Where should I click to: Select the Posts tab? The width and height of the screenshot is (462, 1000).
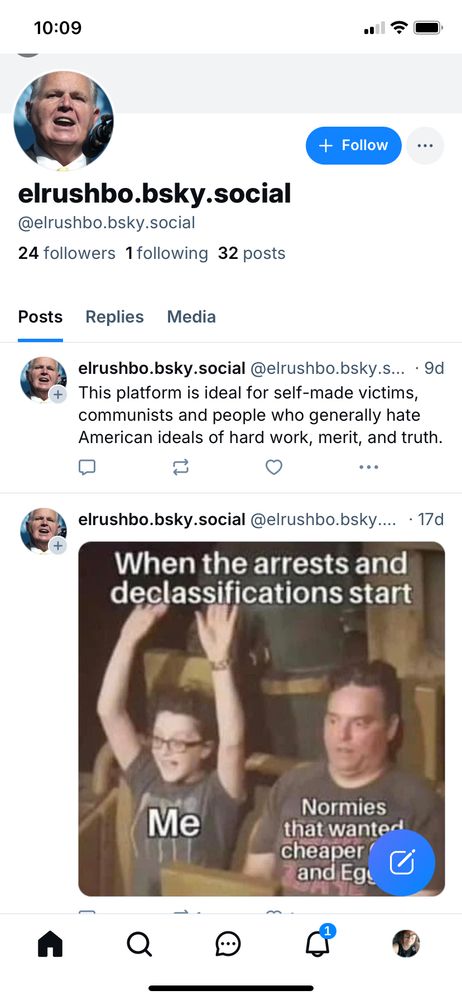40,317
